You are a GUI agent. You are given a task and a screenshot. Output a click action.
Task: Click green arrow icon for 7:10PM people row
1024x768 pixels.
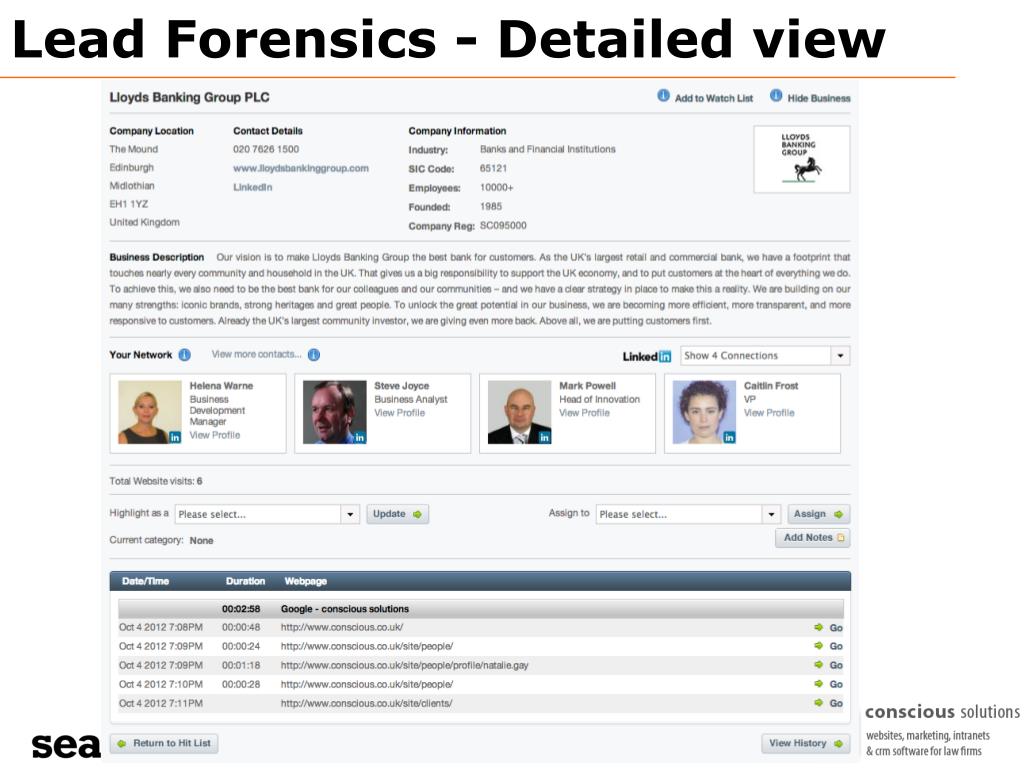coord(818,684)
